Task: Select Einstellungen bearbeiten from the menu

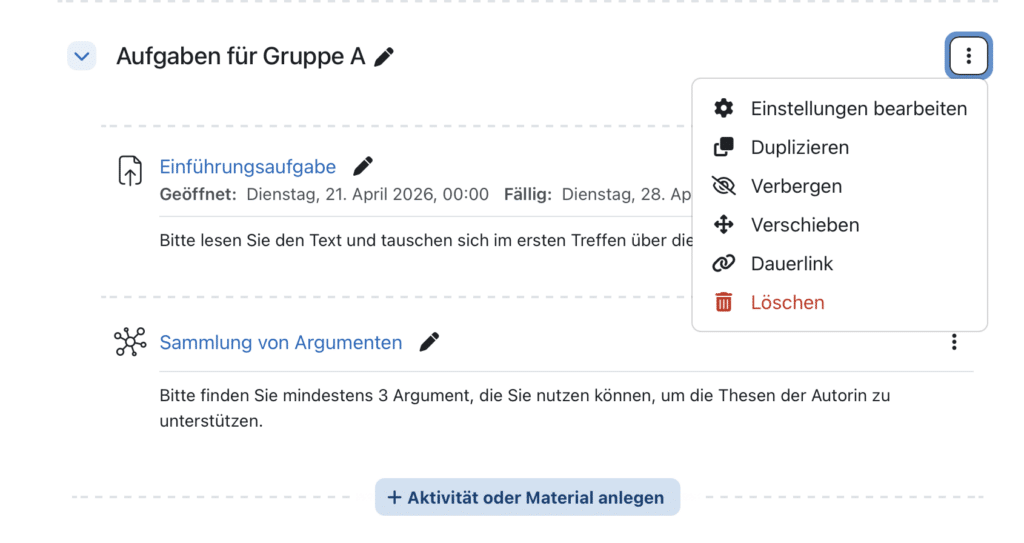Action: pyautogui.click(x=858, y=108)
